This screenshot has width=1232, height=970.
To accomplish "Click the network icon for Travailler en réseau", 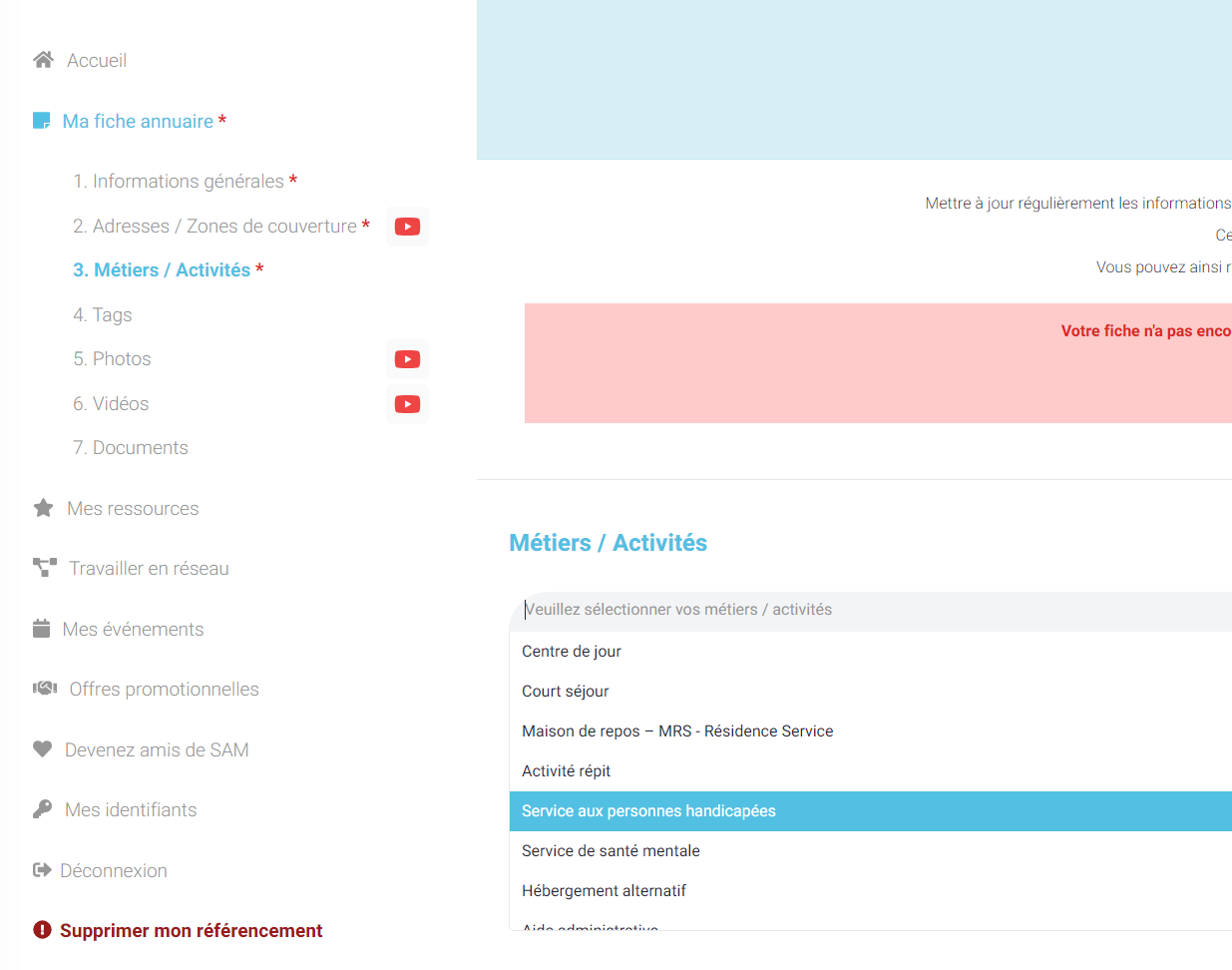I will tap(45, 568).
